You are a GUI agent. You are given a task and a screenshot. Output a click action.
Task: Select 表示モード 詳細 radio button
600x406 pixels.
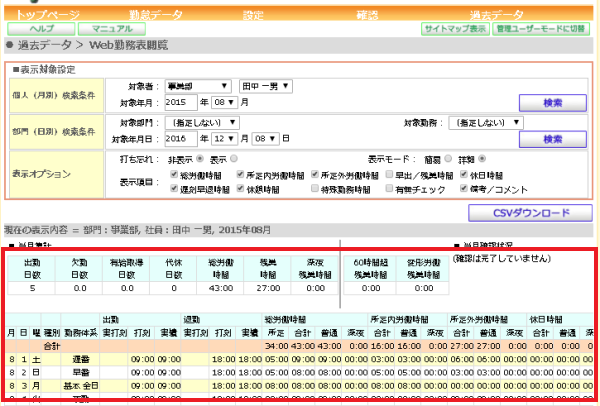(x=482, y=158)
